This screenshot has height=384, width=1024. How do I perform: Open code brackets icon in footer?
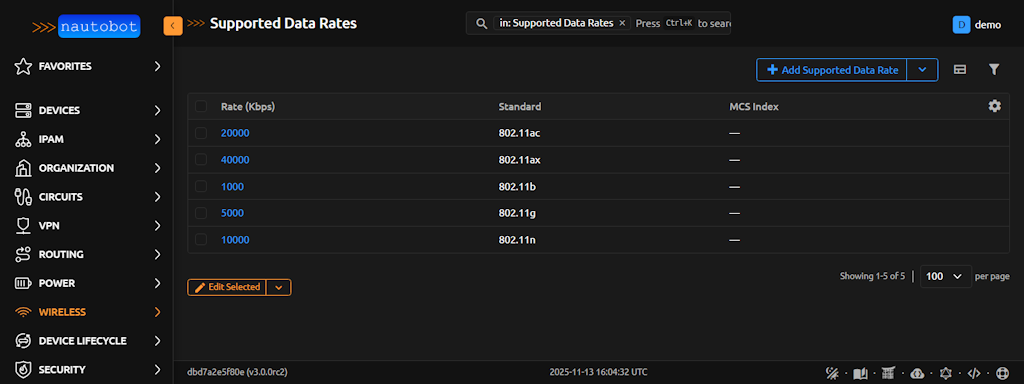pyautogui.click(x=974, y=373)
